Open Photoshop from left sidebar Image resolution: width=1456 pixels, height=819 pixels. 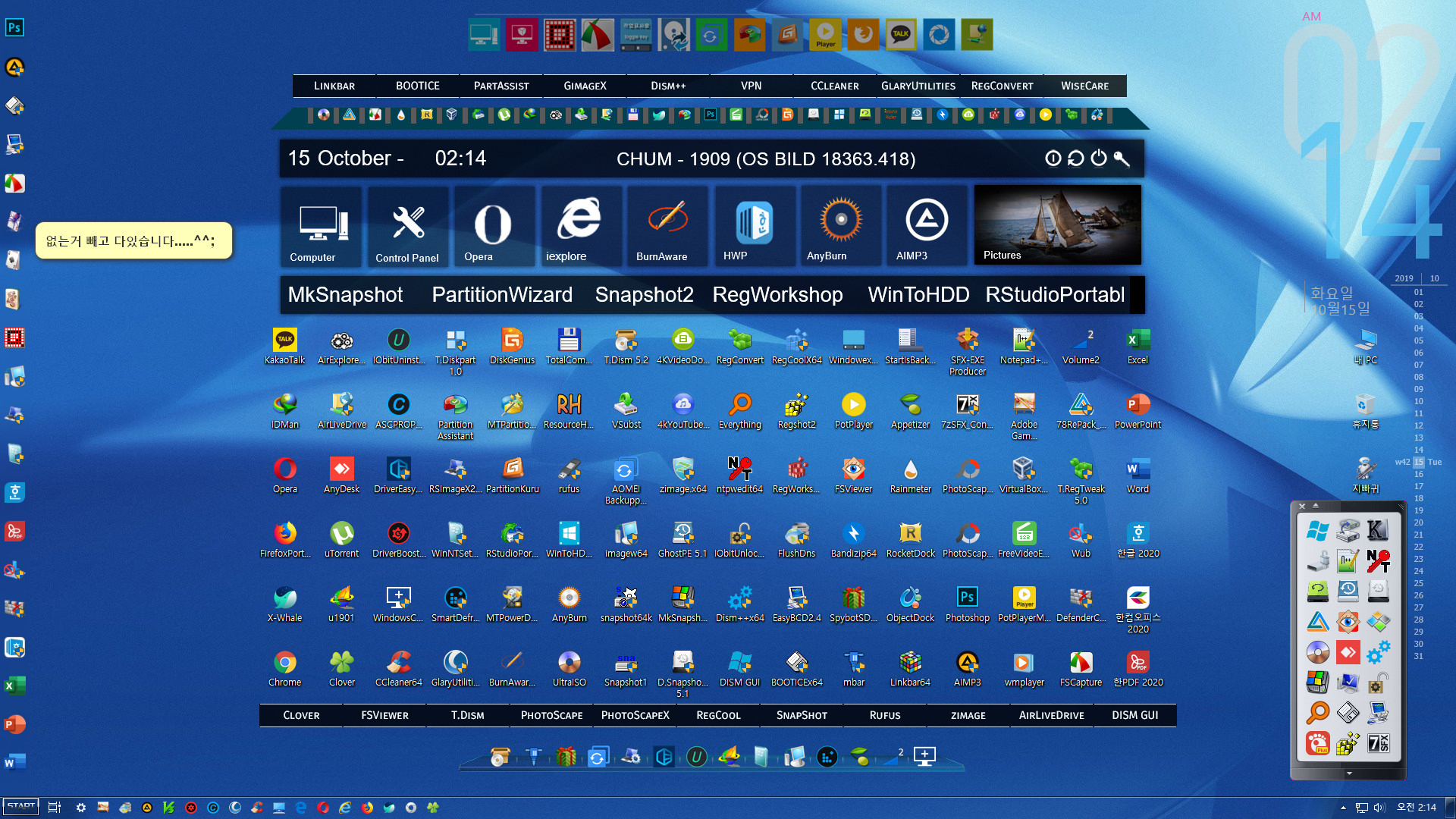[x=14, y=28]
